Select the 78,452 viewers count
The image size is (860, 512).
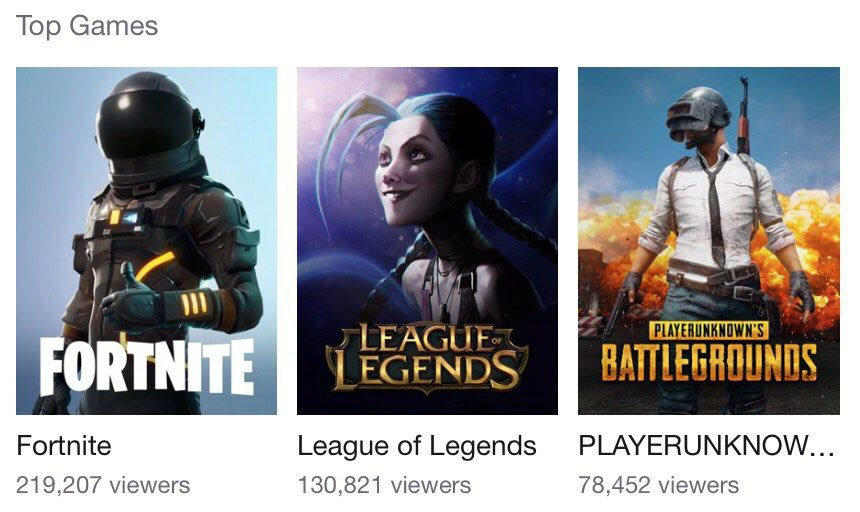(659, 485)
